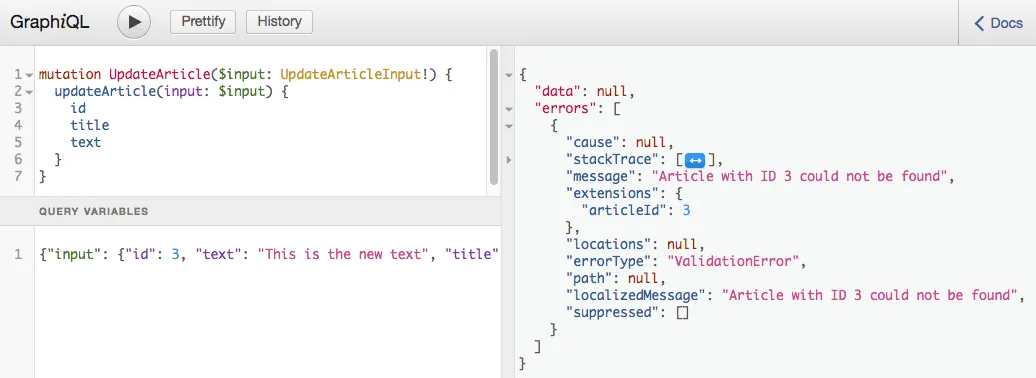Collapse the root response object arrow
Image resolution: width=1036 pixels, height=378 pixels.
(x=508, y=75)
